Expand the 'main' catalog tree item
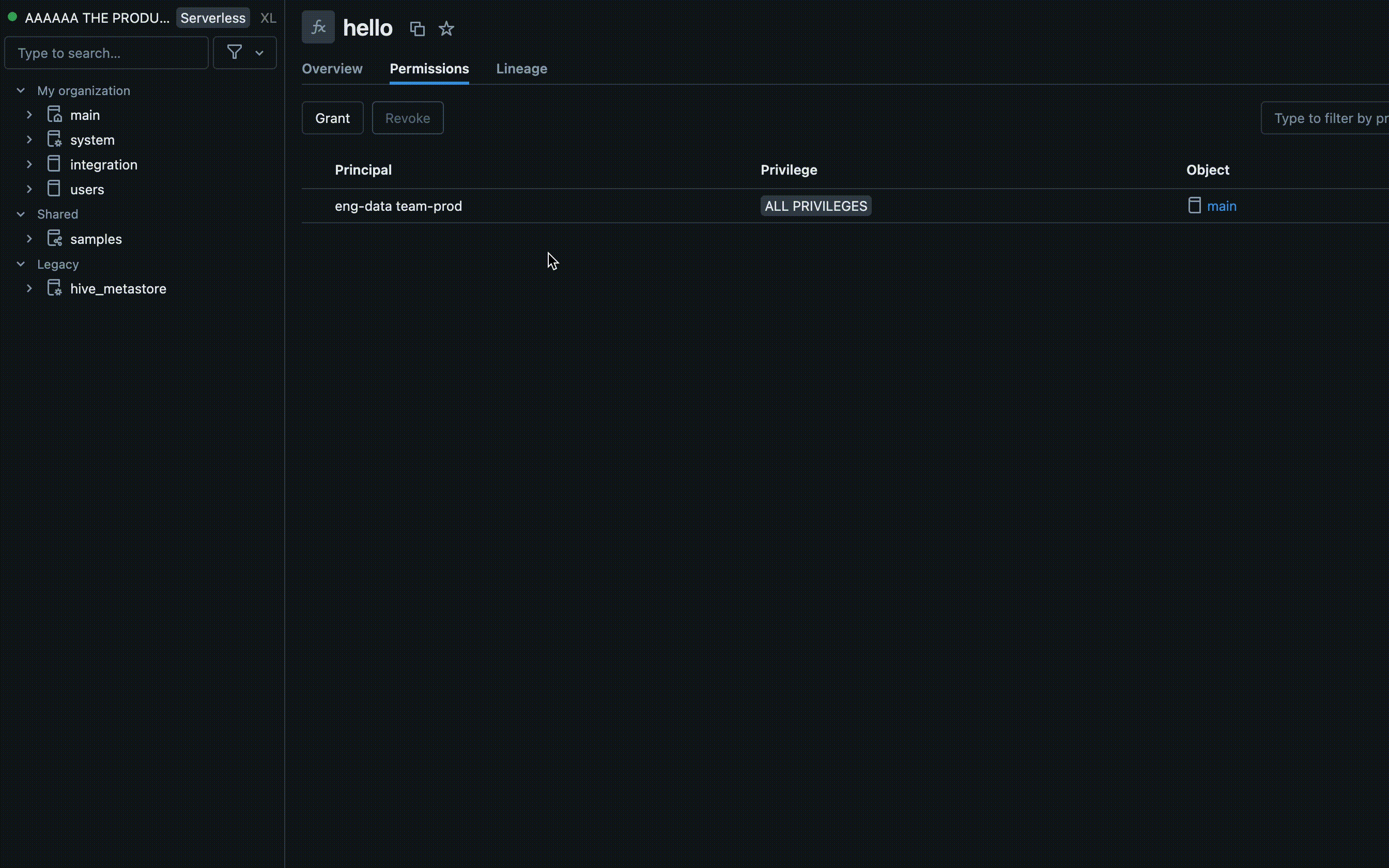This screenshot has height=868, width=1389. point(28,115)
